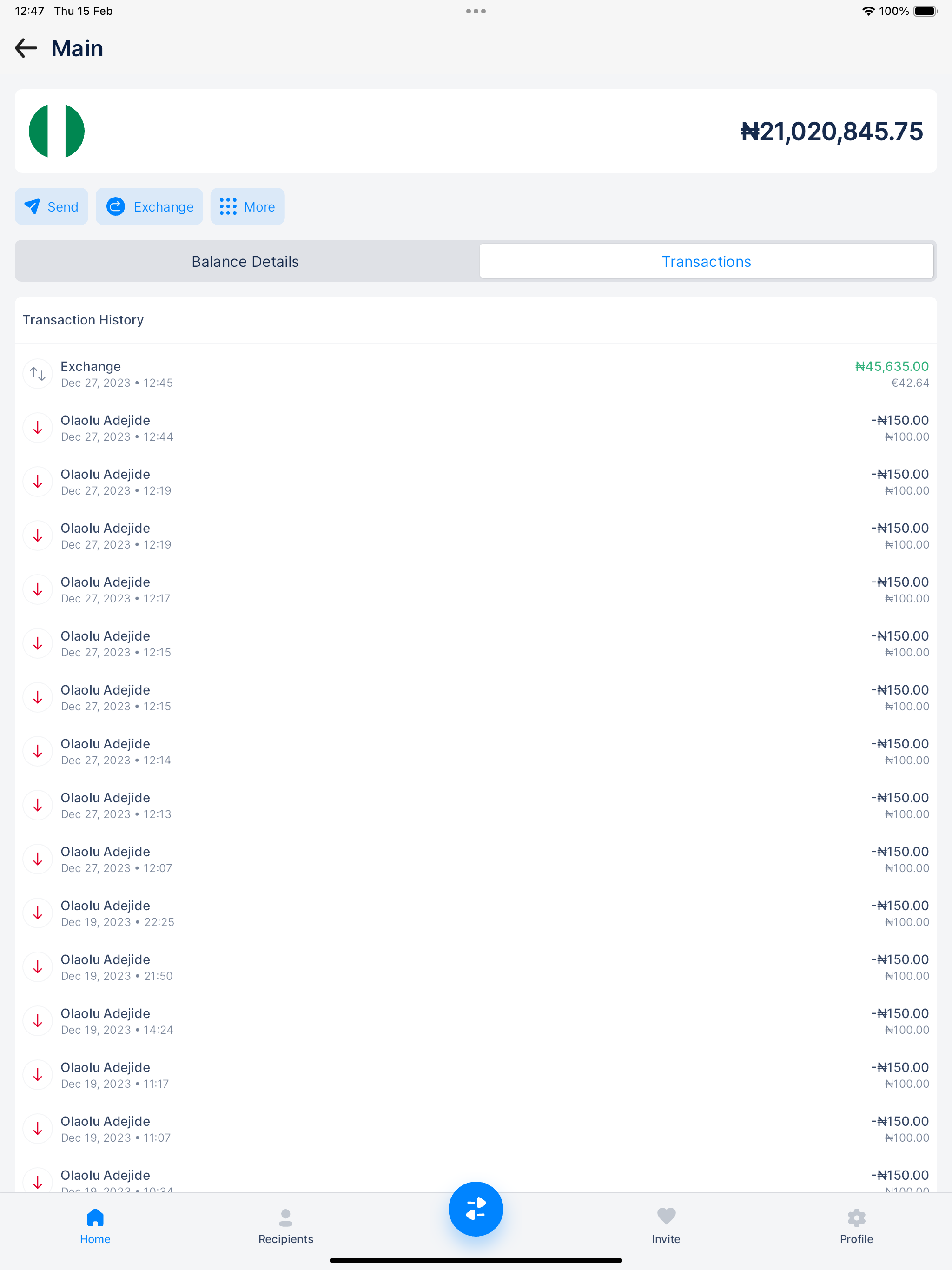Open Dec 19 transaction at 11:17
The image size is (952, 1270).
pos(476,1075)
